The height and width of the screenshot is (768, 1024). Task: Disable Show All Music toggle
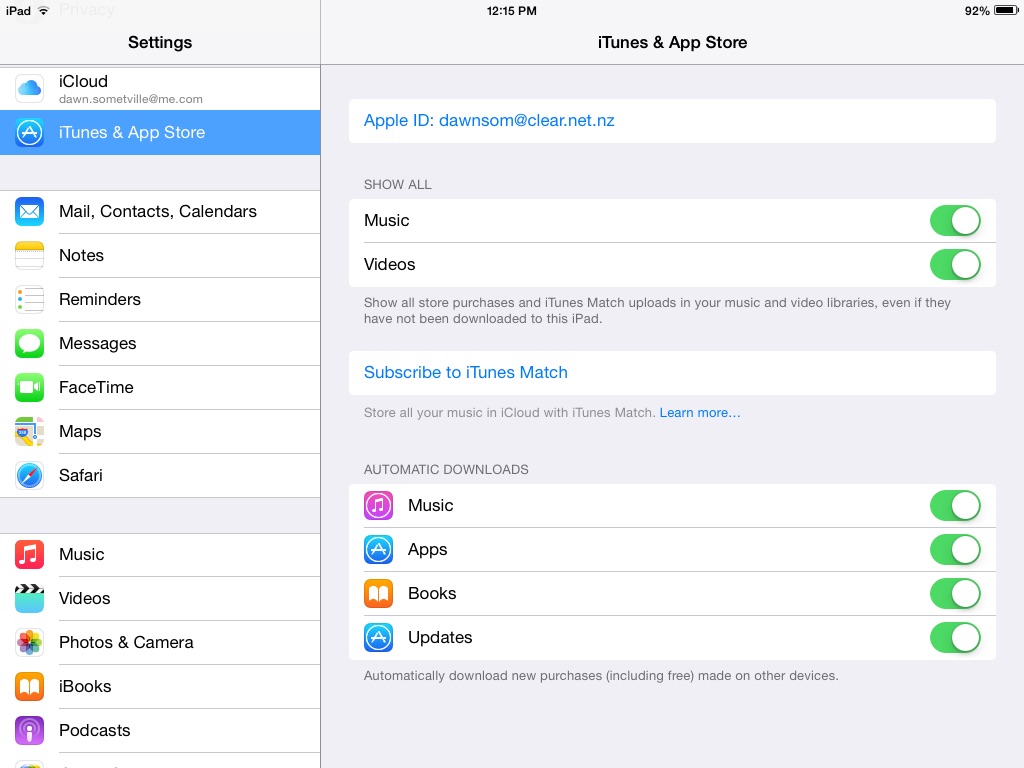pos(955,221)
